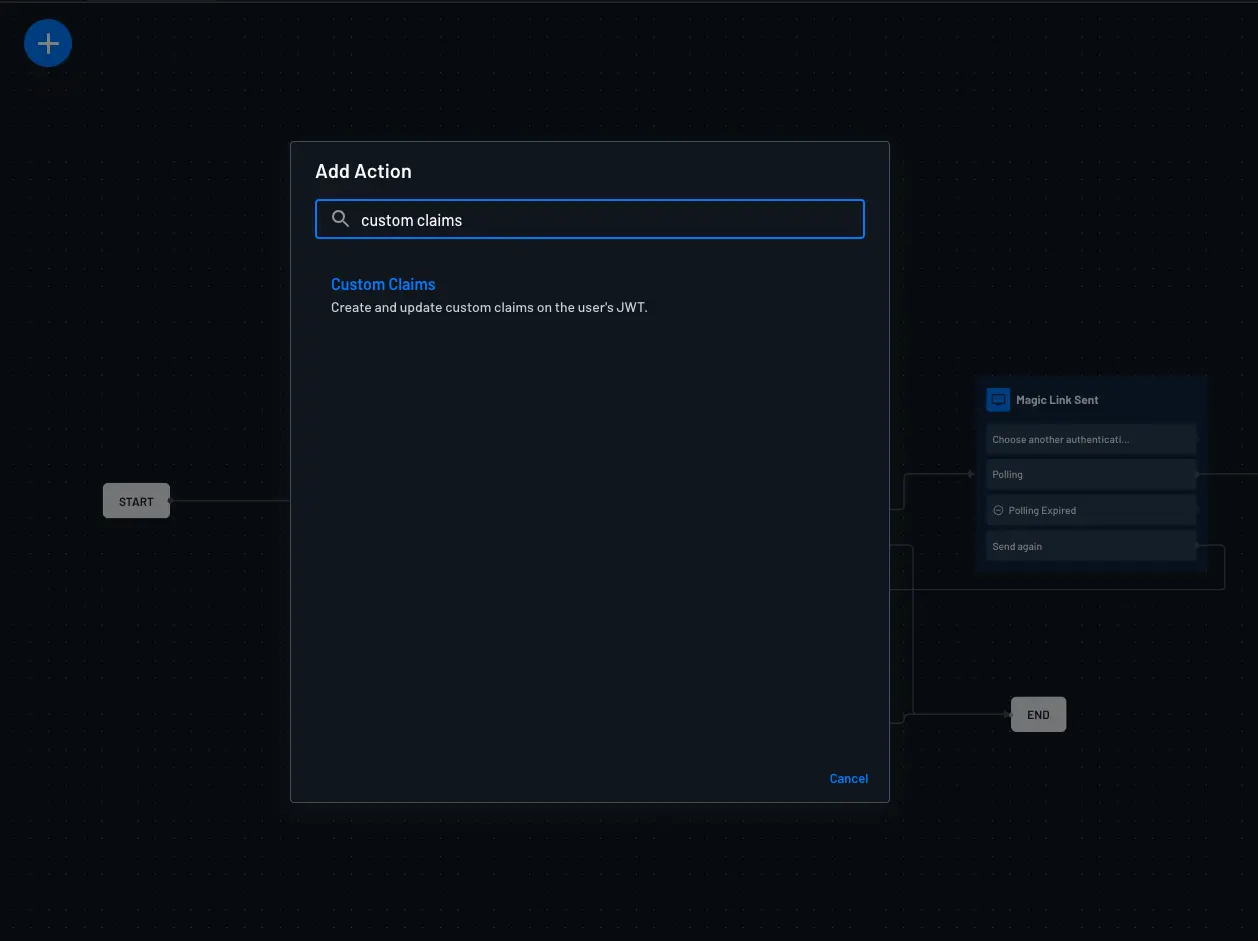Open the Polling connector settings
This screenshot has height=941, width=1258.
(x=1090, y=474)
